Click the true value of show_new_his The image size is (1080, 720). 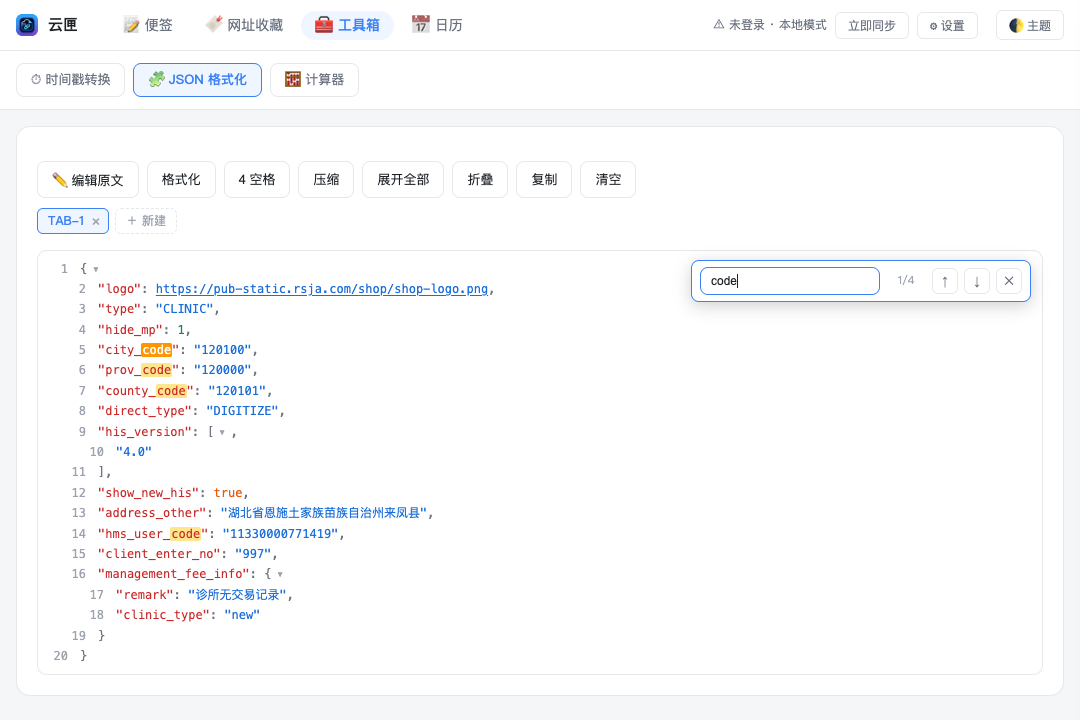(228, 493)
